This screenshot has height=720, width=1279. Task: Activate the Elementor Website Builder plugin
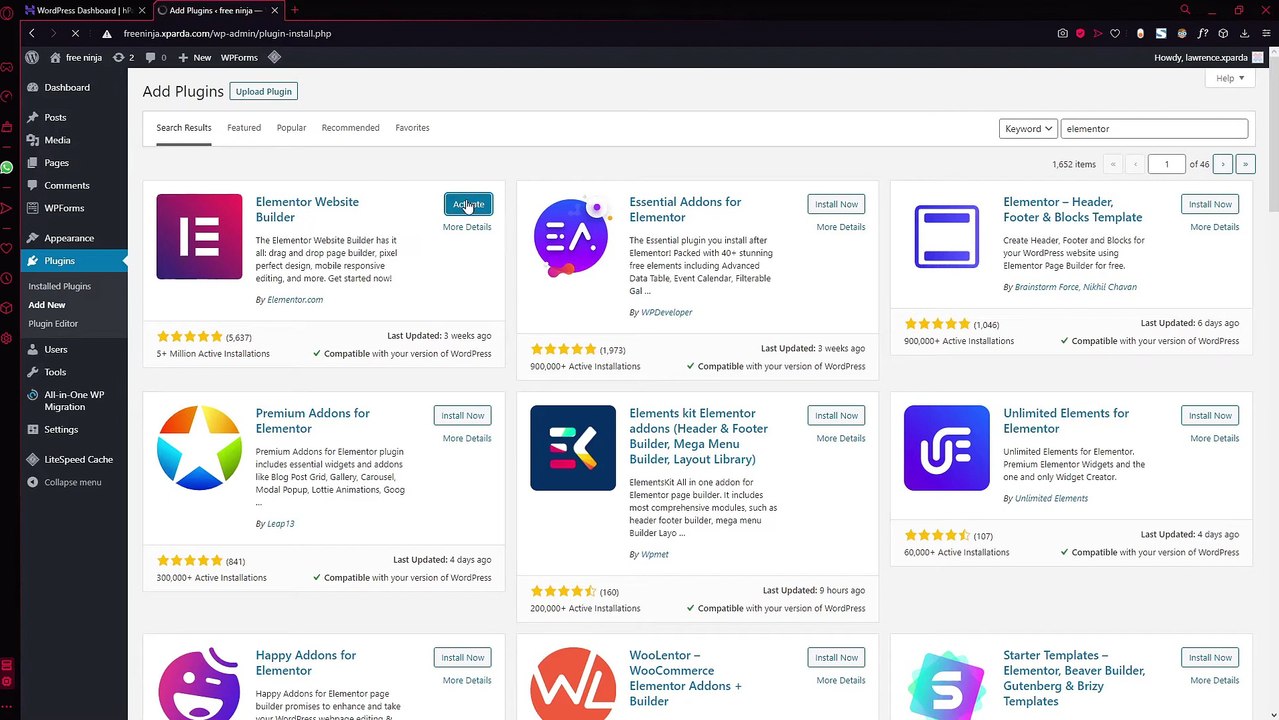468,204
